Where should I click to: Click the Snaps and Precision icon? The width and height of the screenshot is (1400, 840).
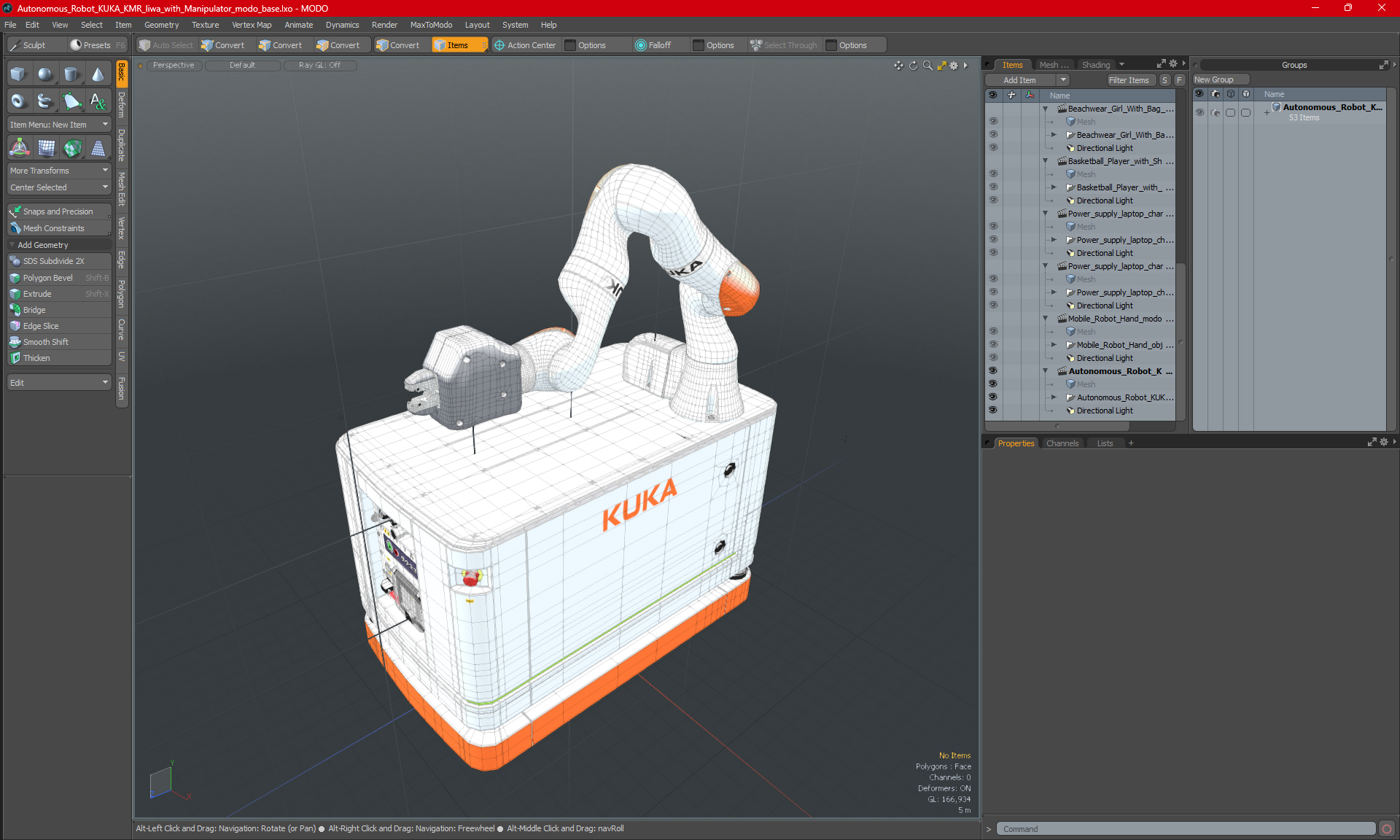tap(15, 211)
